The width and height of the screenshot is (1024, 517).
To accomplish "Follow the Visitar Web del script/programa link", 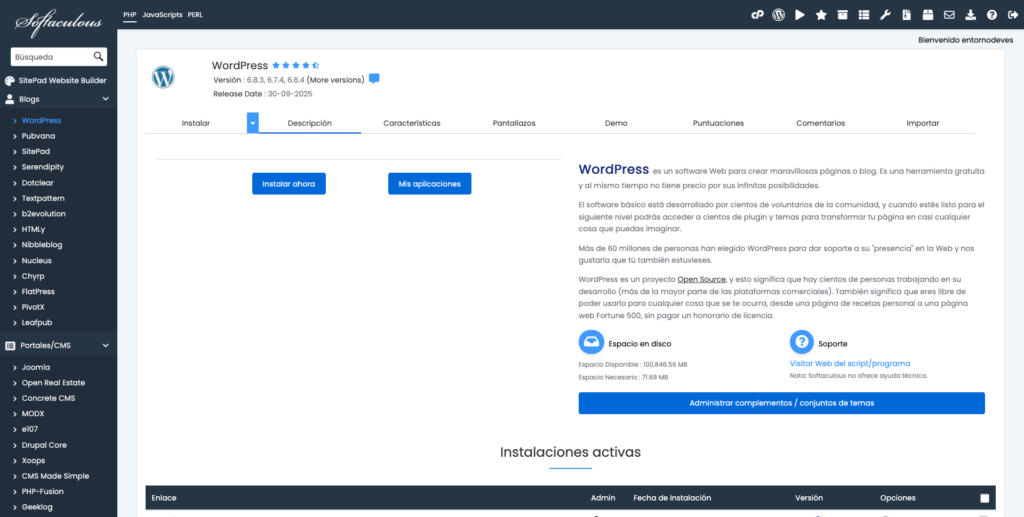I will point(849,364).
